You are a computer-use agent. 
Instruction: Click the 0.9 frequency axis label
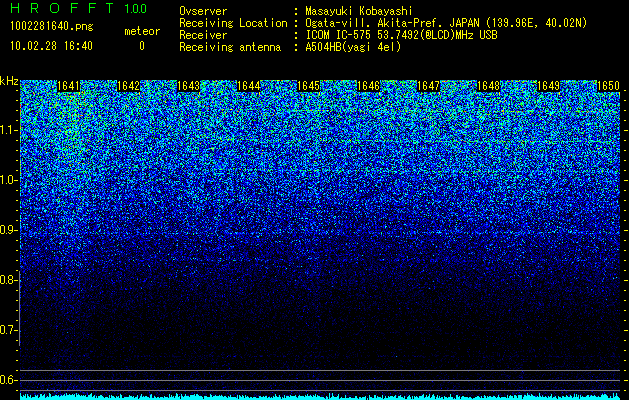point(8,230)
